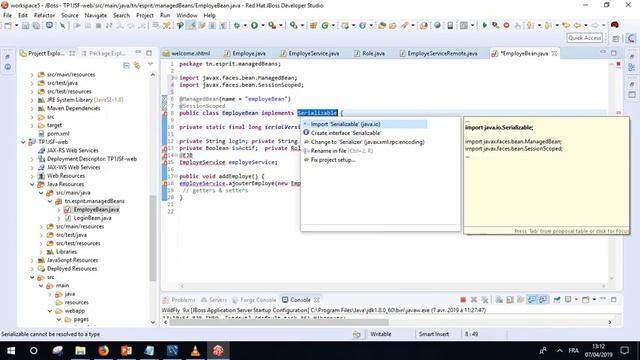Click the Open Console icon in Console view

click(586, 300)
